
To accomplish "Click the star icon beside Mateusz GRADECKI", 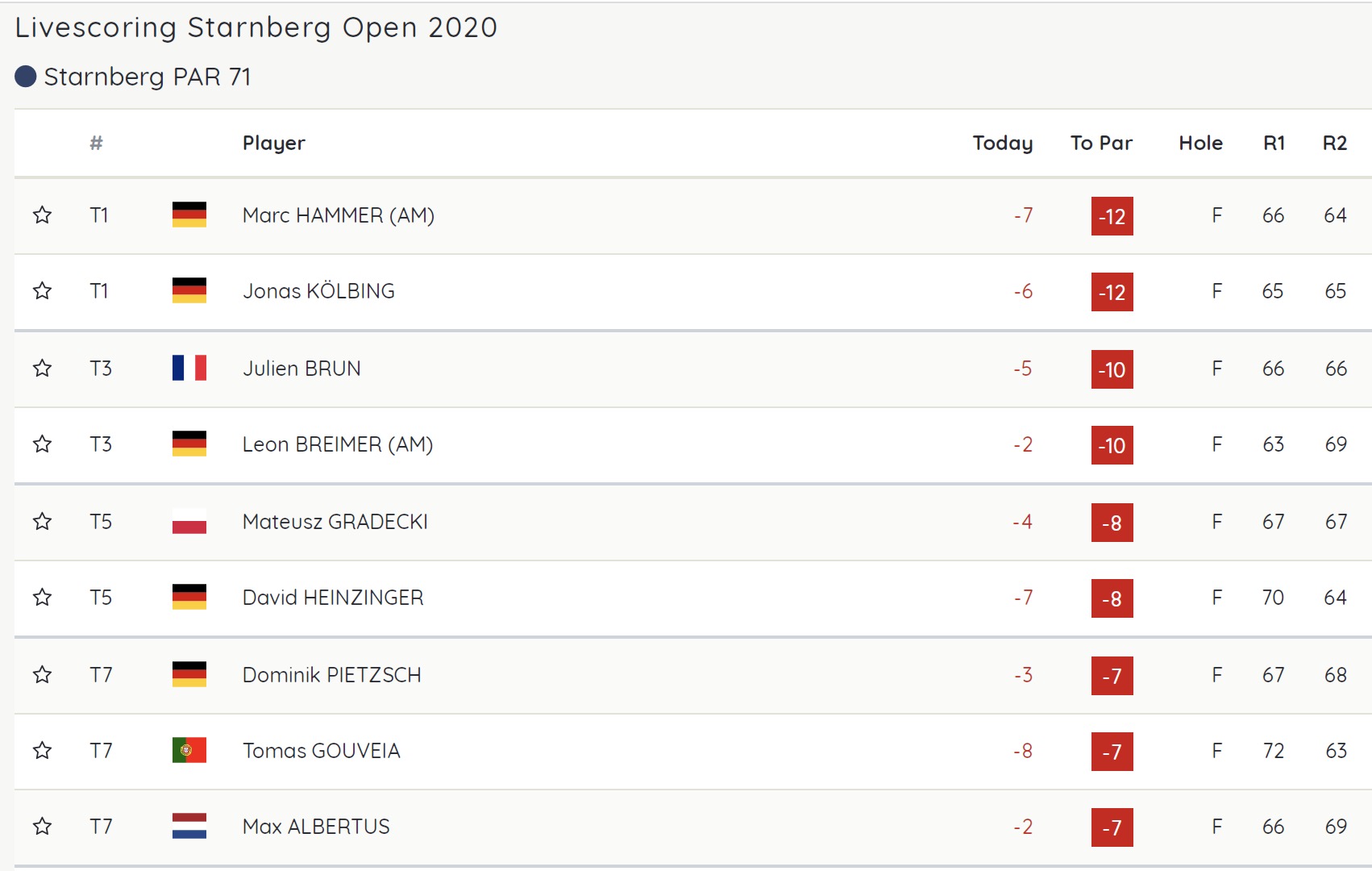I will tap(43, 522).
